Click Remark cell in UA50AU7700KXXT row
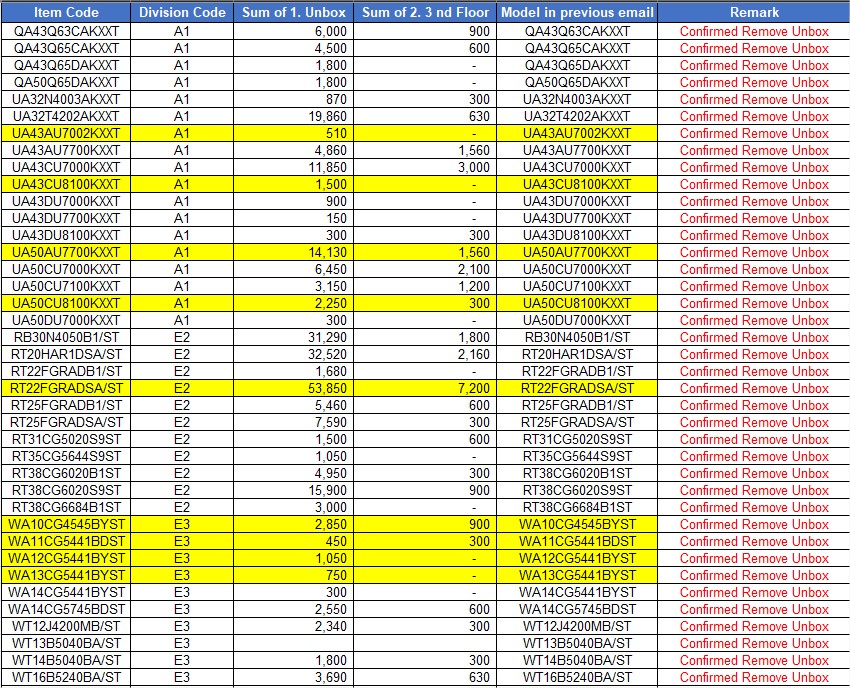Viewport: 850px width, 688px height. tap(754, 252)
